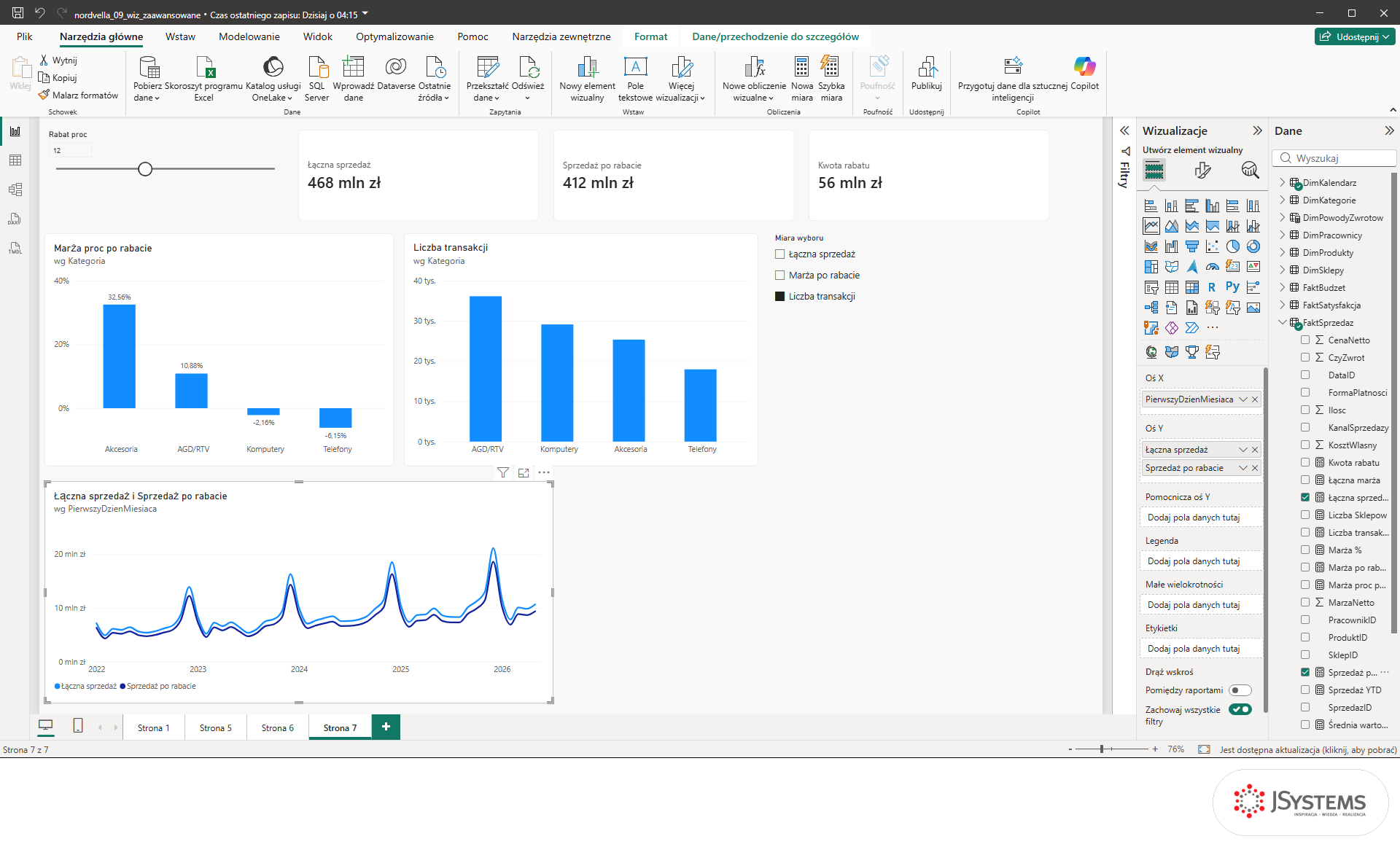Click Malarz formatów
1400x847 pixels.
pyautogui.click(x=78, y=95)
